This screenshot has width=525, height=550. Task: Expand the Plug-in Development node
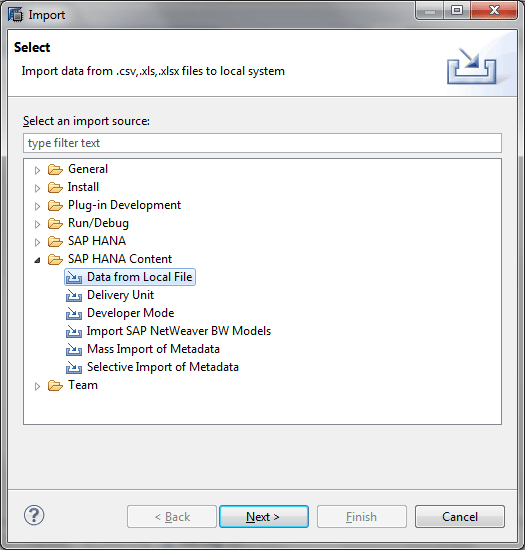(x=37, y=206)
